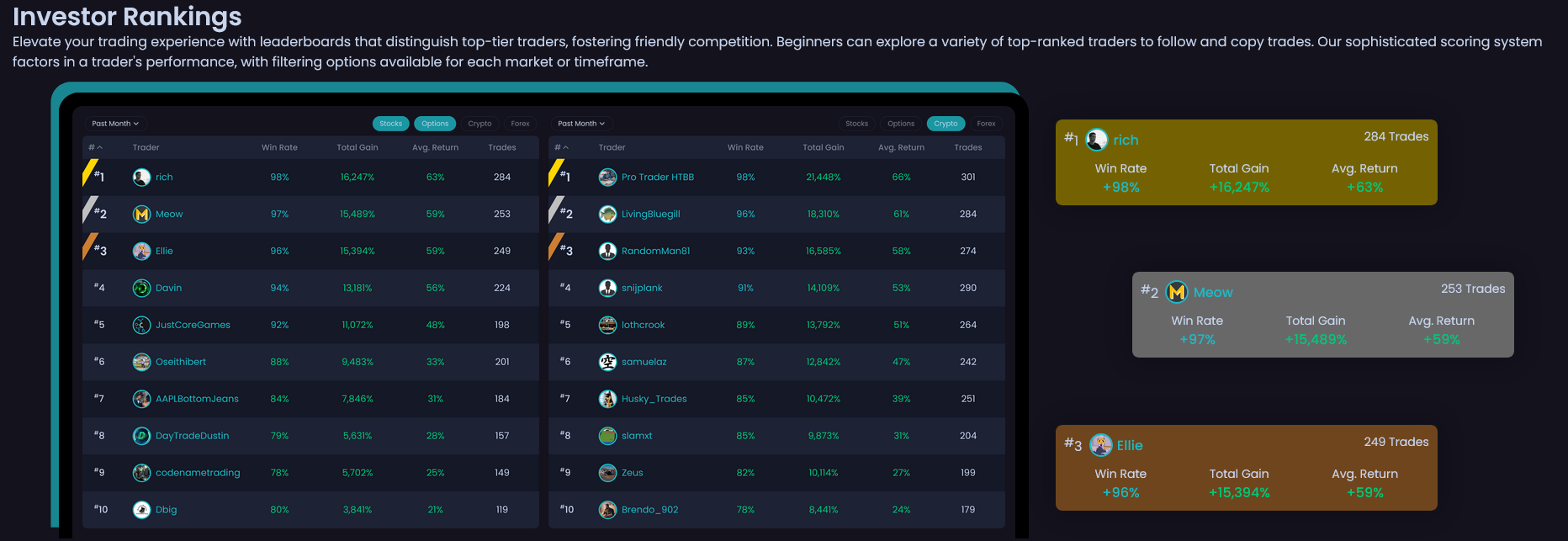Click Davin's green avatar icon
This screenshot has width=1568, height=541.
141,288
